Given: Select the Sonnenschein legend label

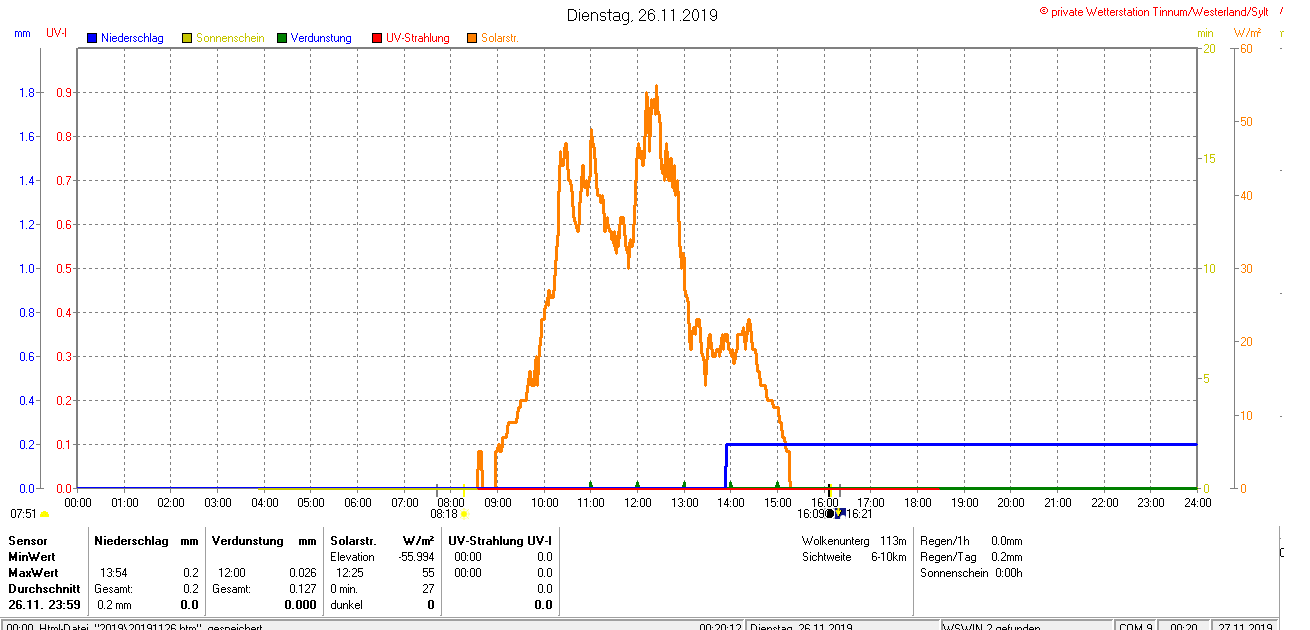Looking at the screenshot, I should [x=230, y=38].
